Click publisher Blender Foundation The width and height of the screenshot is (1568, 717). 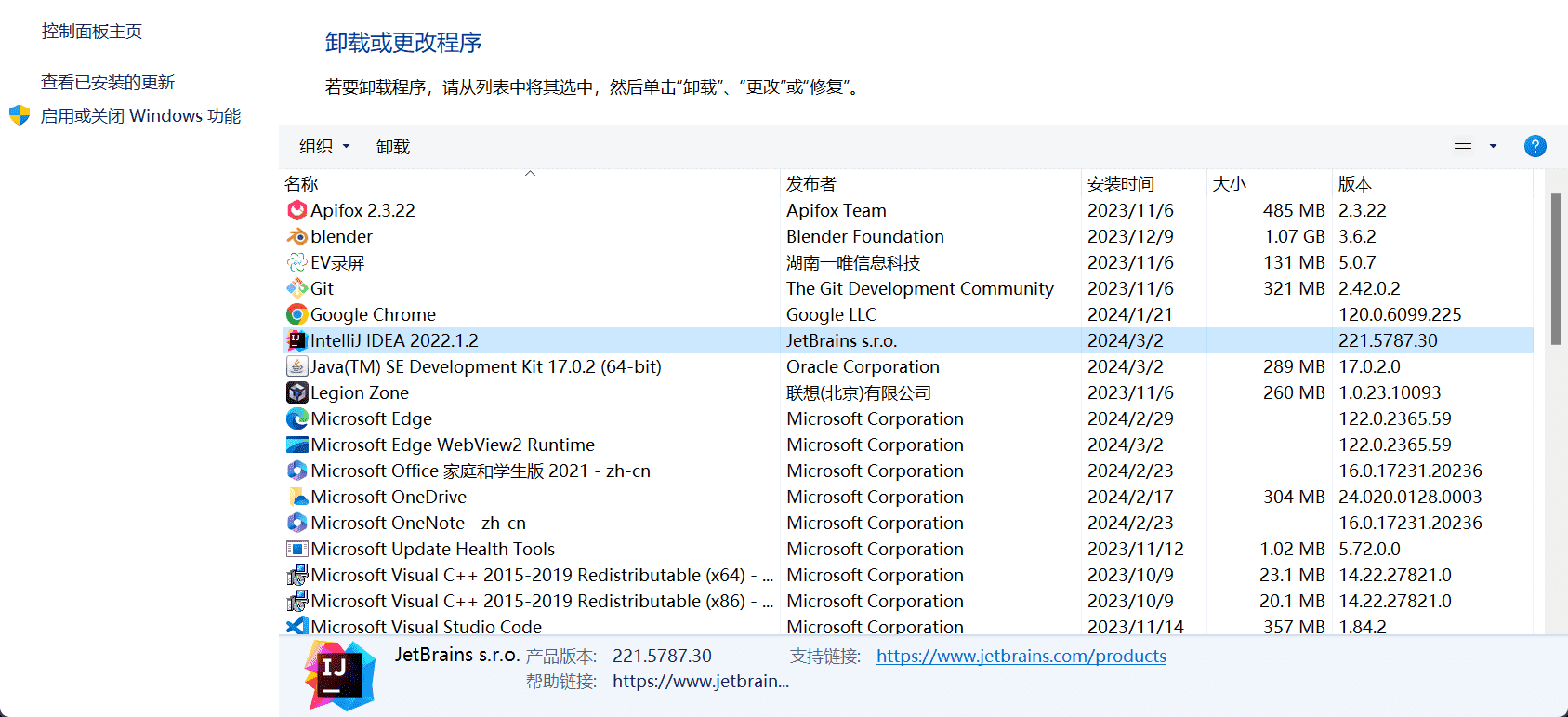point(865,236)
